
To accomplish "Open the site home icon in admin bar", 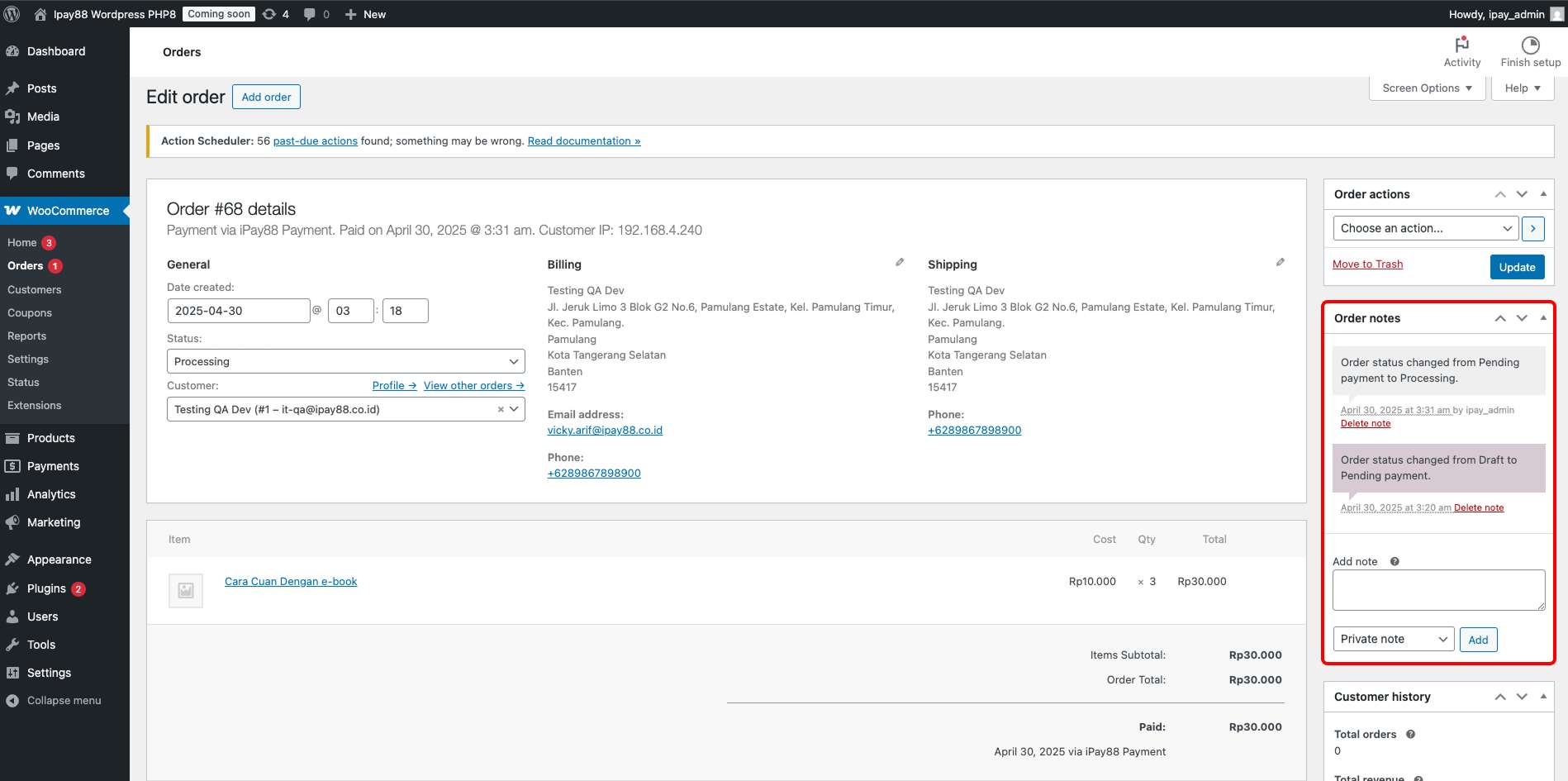I will point(40,14).
